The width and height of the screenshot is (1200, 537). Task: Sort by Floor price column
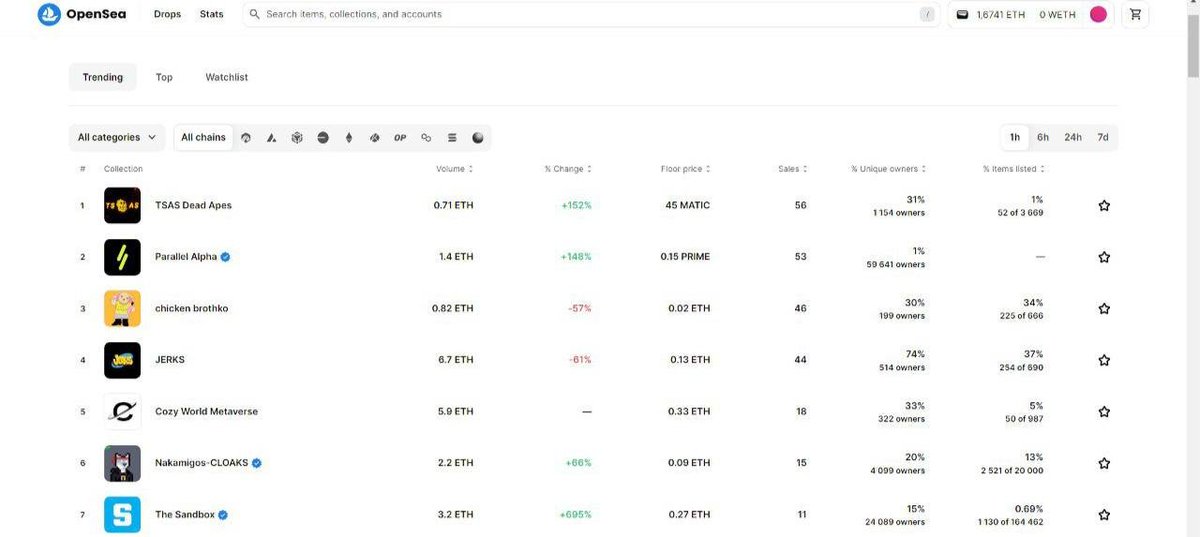pyautogui.click(x=686, y=169)
